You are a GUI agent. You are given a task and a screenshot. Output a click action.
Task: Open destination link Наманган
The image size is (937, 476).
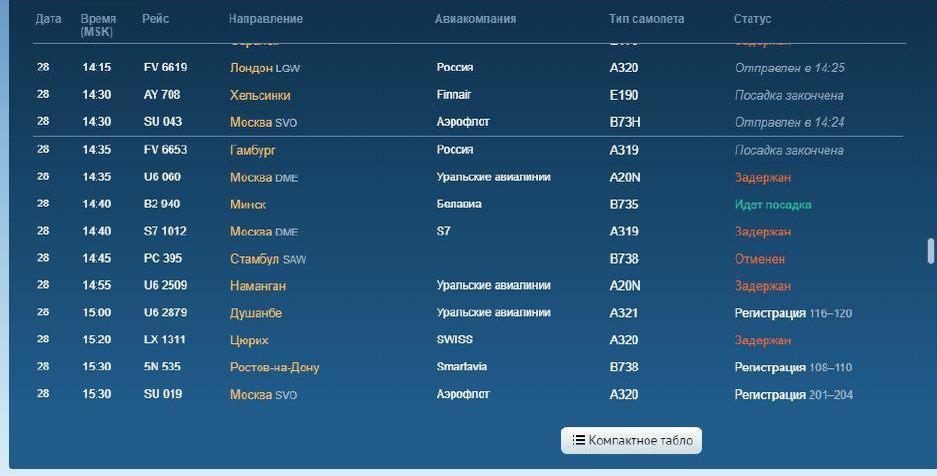[258, 286]
